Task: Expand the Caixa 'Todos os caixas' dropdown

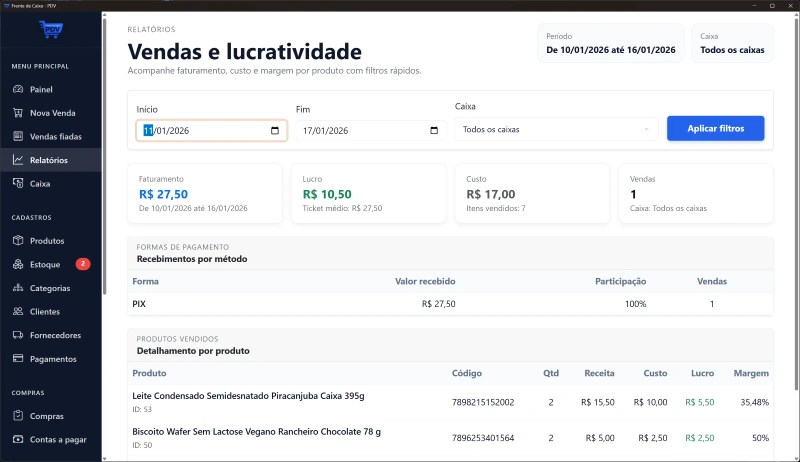Action: pos(556,129)
